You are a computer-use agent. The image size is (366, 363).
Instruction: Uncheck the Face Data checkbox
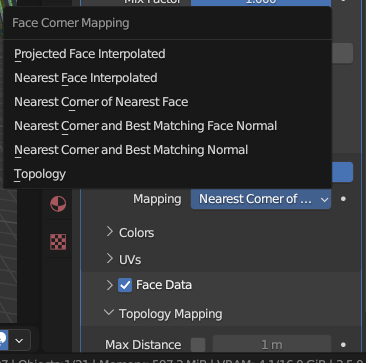pyautogui.click(x=125, y=285)
